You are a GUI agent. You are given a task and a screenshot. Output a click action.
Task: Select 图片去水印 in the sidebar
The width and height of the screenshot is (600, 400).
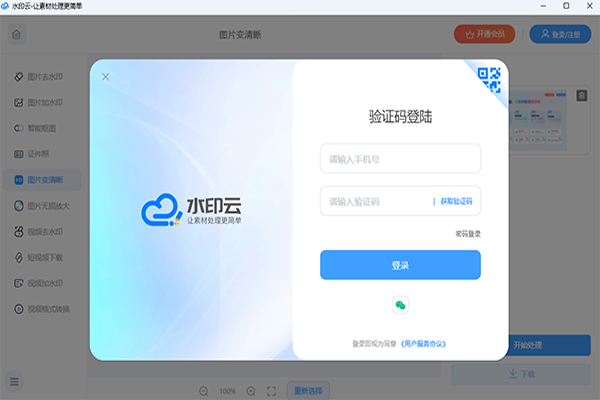click(39, 77)
